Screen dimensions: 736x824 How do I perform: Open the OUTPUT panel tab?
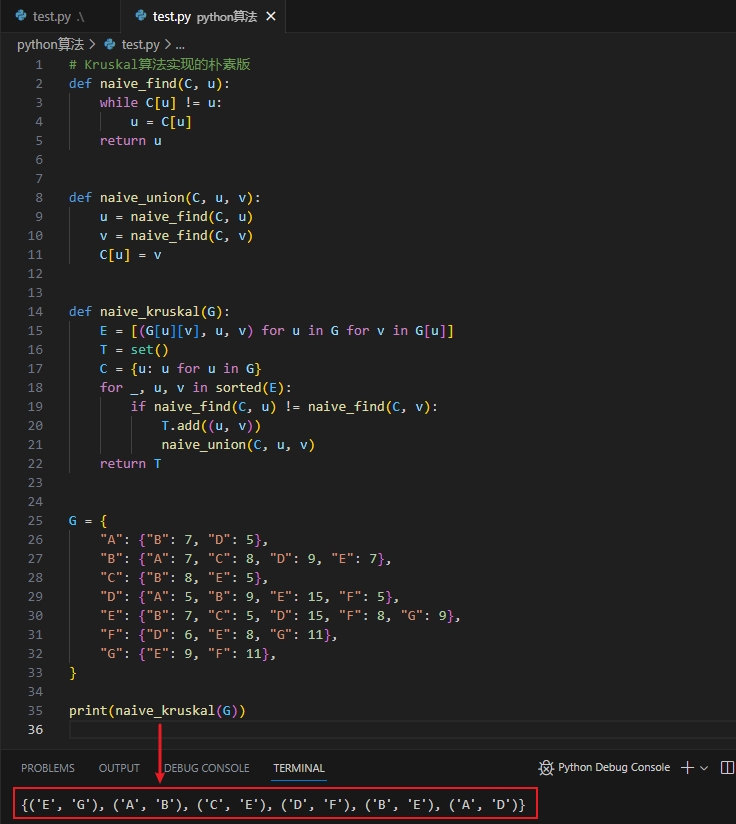coord(119,768)
